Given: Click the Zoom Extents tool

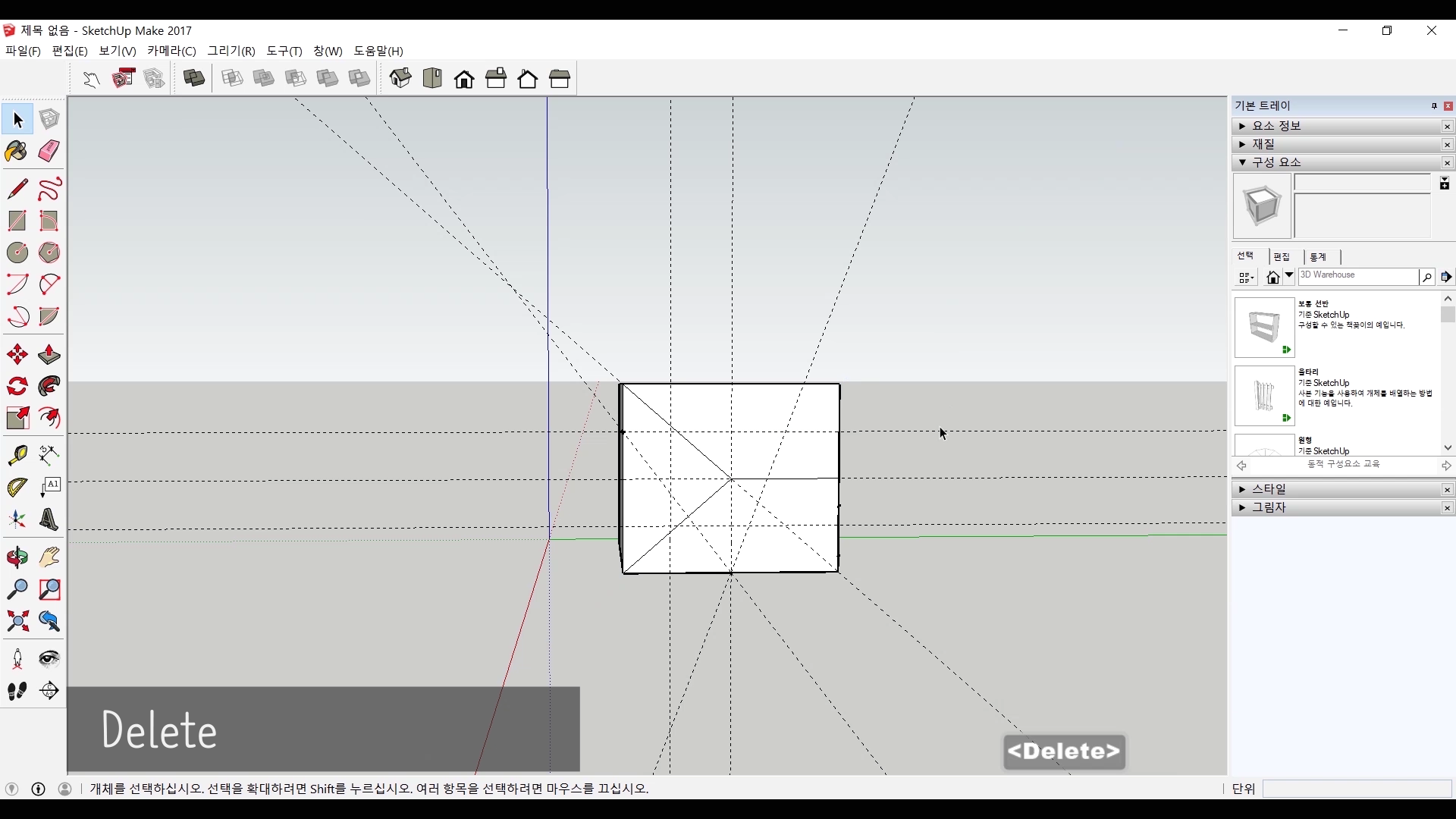Looking at the screenshot, I should (17, 622).
